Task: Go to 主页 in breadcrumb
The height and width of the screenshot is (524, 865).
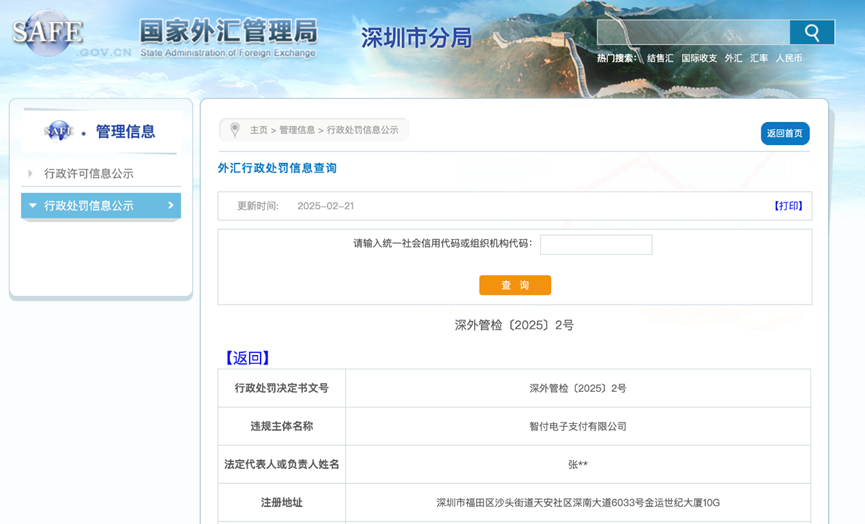Action: tap(259, 130)
